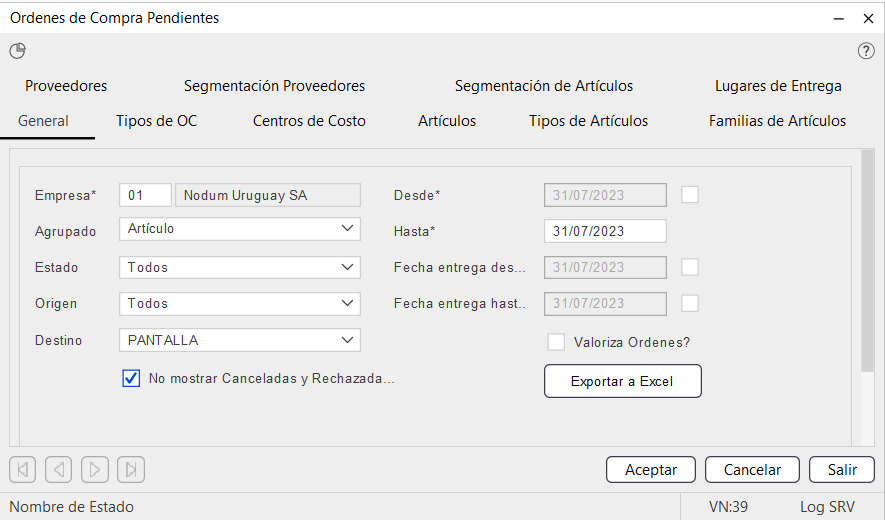885x520 pixels.
Task: Go to next record navigation arrow
Action: click(95, 469)
